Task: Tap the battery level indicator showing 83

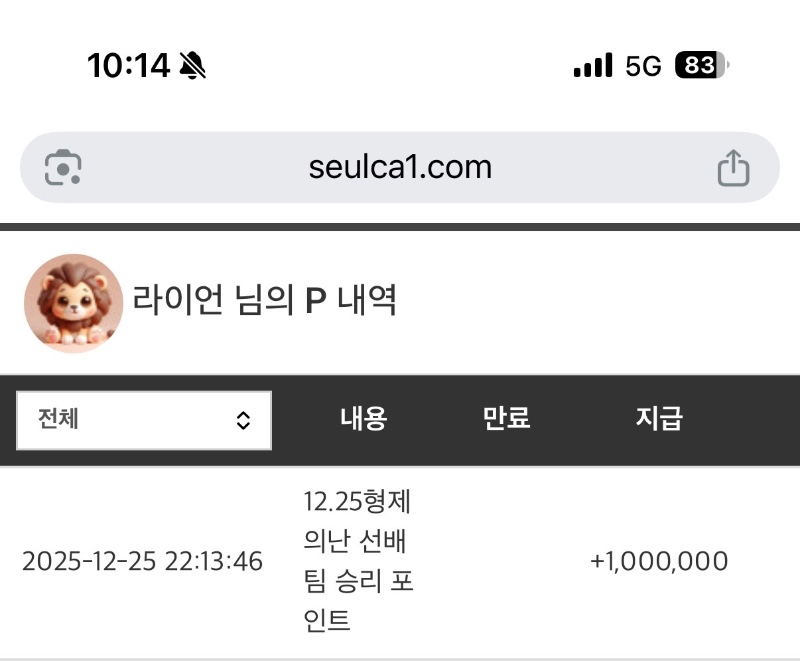Action: pyautogui.click(x=701, y=66)
